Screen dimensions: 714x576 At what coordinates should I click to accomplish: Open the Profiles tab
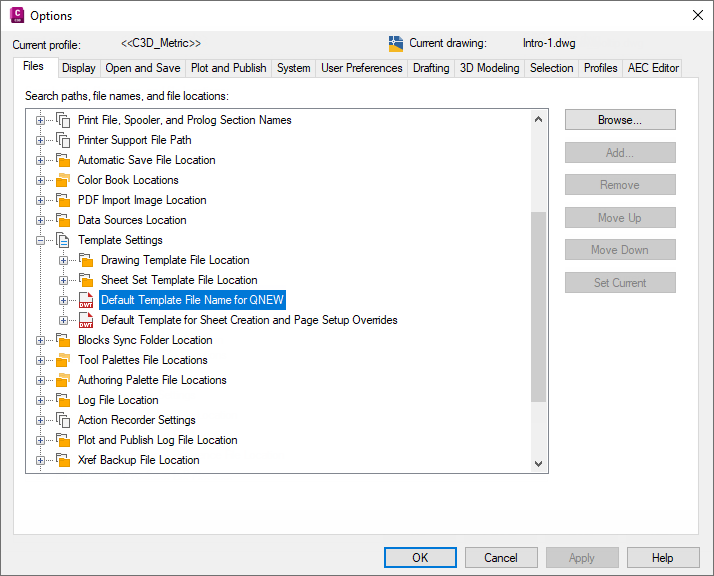pos(601,68)
